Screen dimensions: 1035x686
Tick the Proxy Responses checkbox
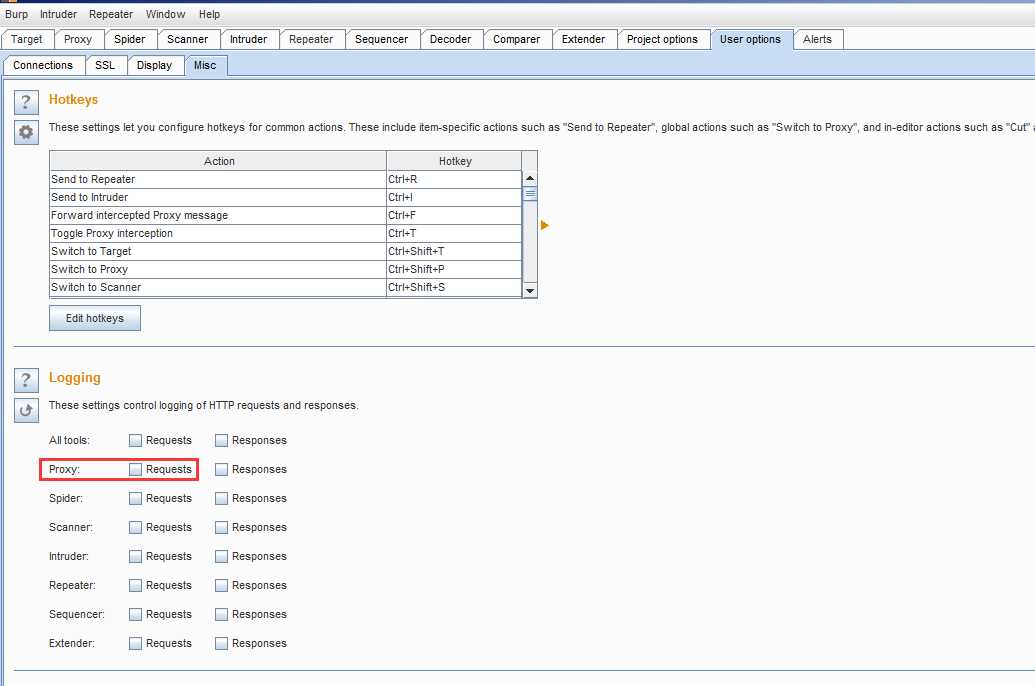pos(221,469)
